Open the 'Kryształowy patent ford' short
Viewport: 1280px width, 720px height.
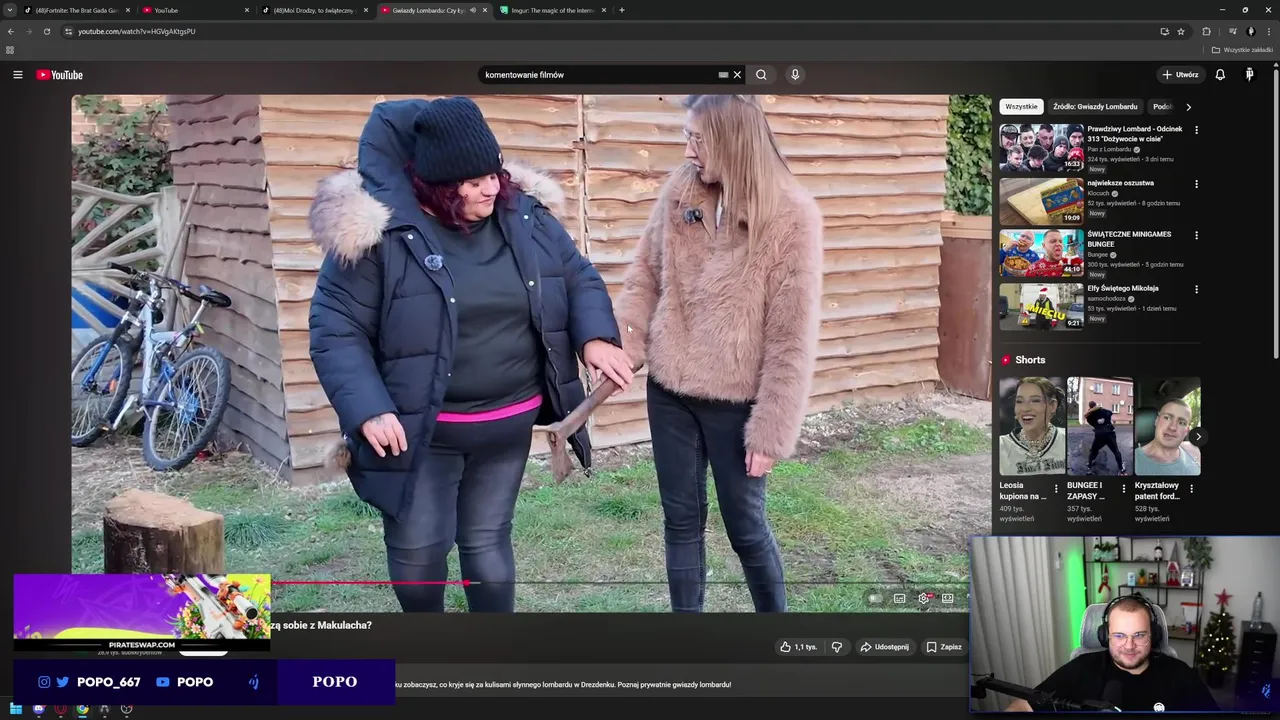tap(1167, 426)
